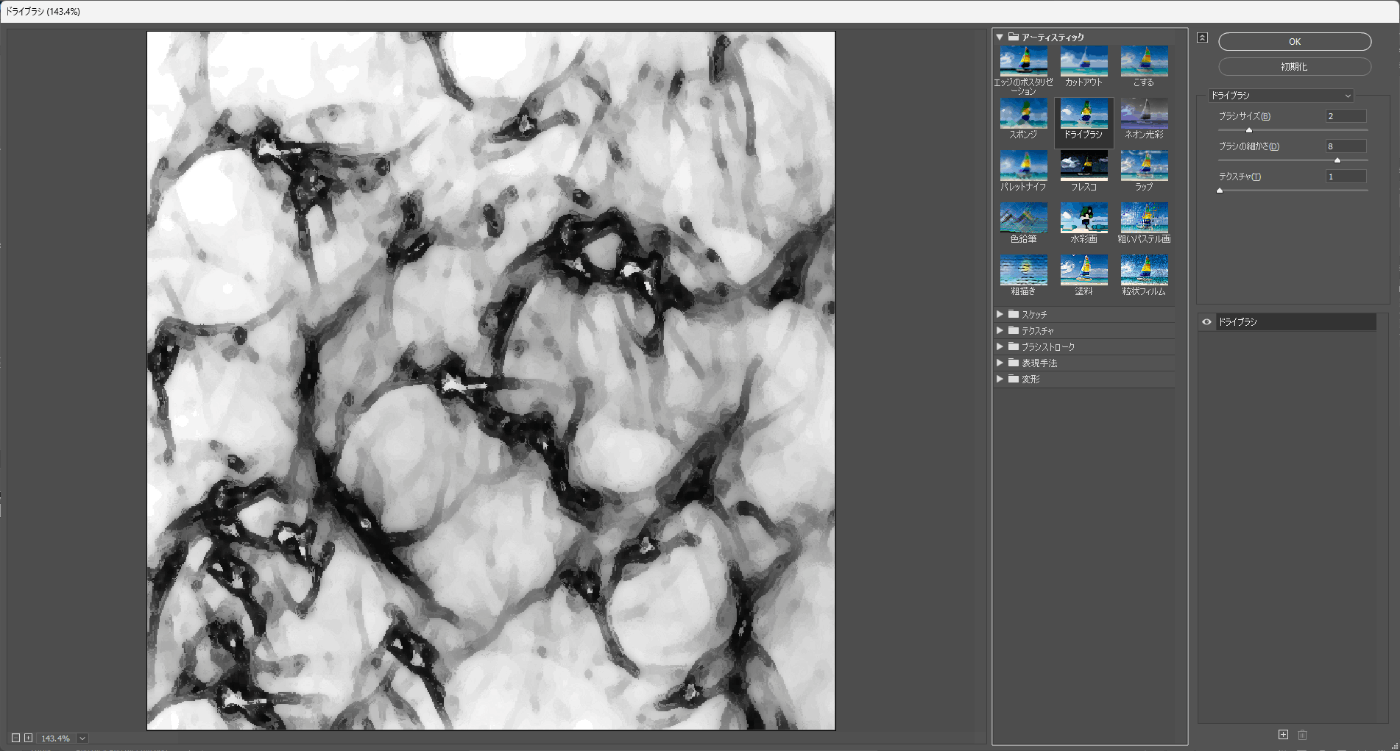This screenshot has width=1400, height=751.
Task: Choose the 粗いパステル画 filter thumbnail
Action: click(x=1144, y=218)
